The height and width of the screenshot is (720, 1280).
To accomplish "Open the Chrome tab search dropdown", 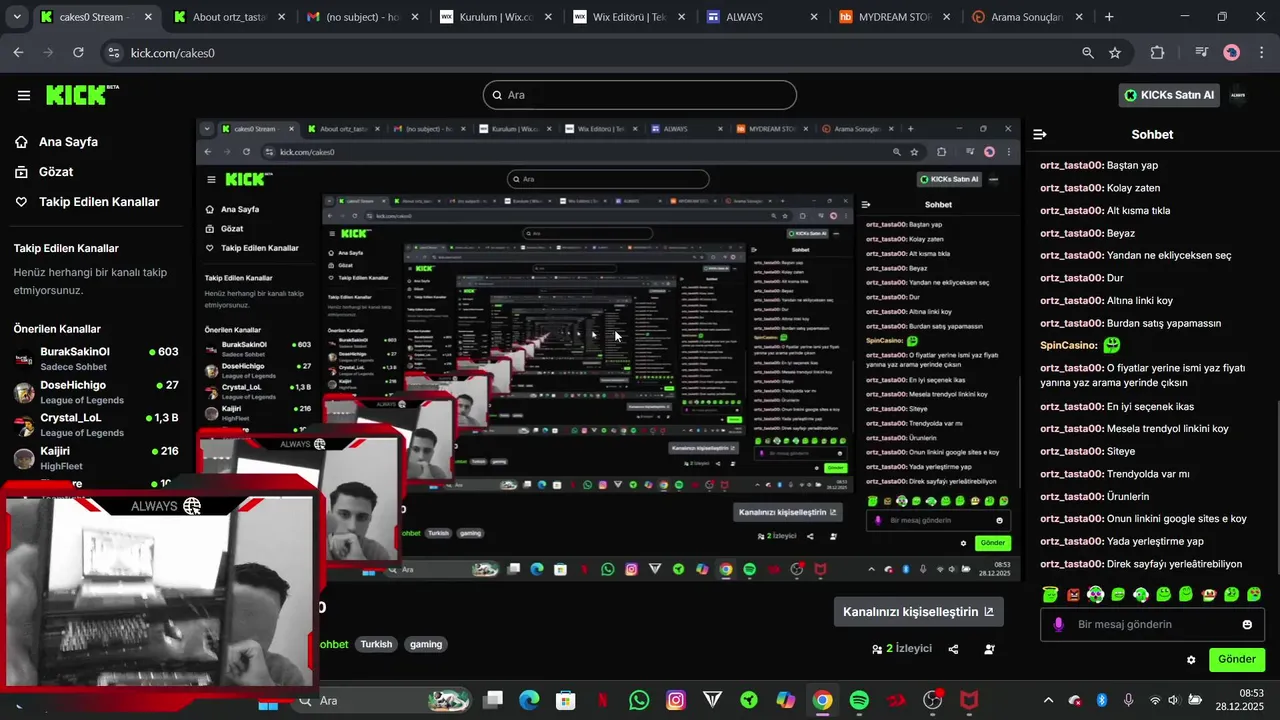I will (16, 17).
